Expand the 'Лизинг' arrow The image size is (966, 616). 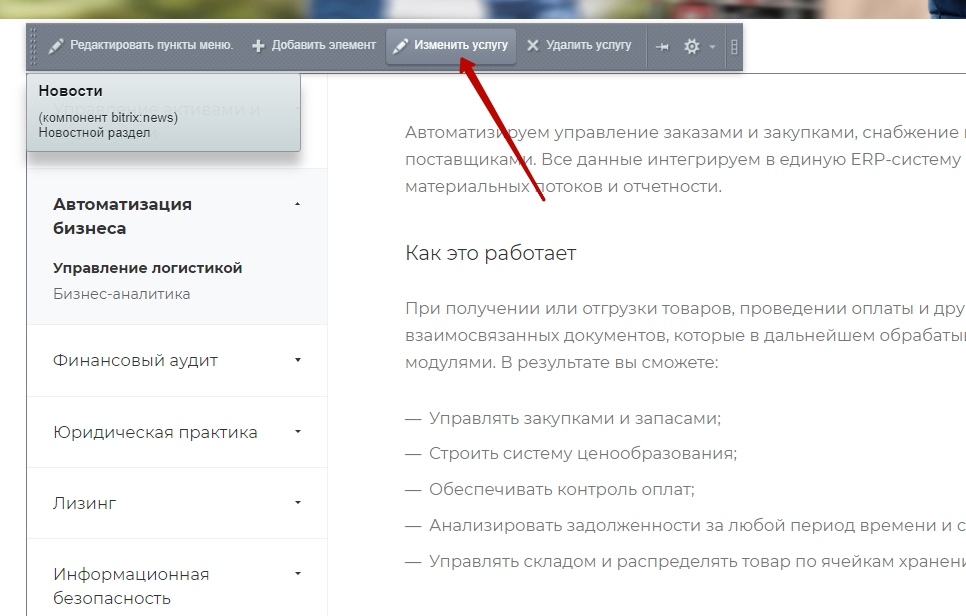coord(298,503)
